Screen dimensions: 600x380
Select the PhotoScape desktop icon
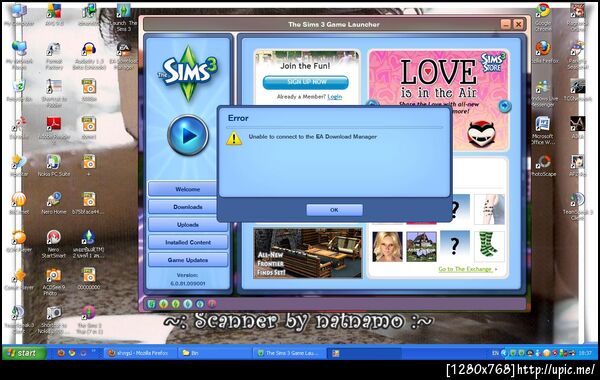(543, 165)
